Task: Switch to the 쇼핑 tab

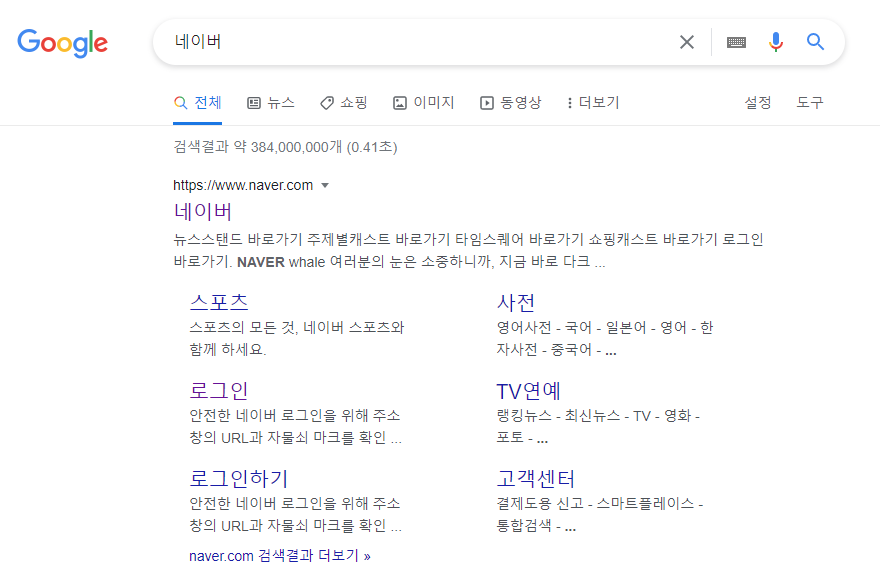Action: (x=343, y=103)
